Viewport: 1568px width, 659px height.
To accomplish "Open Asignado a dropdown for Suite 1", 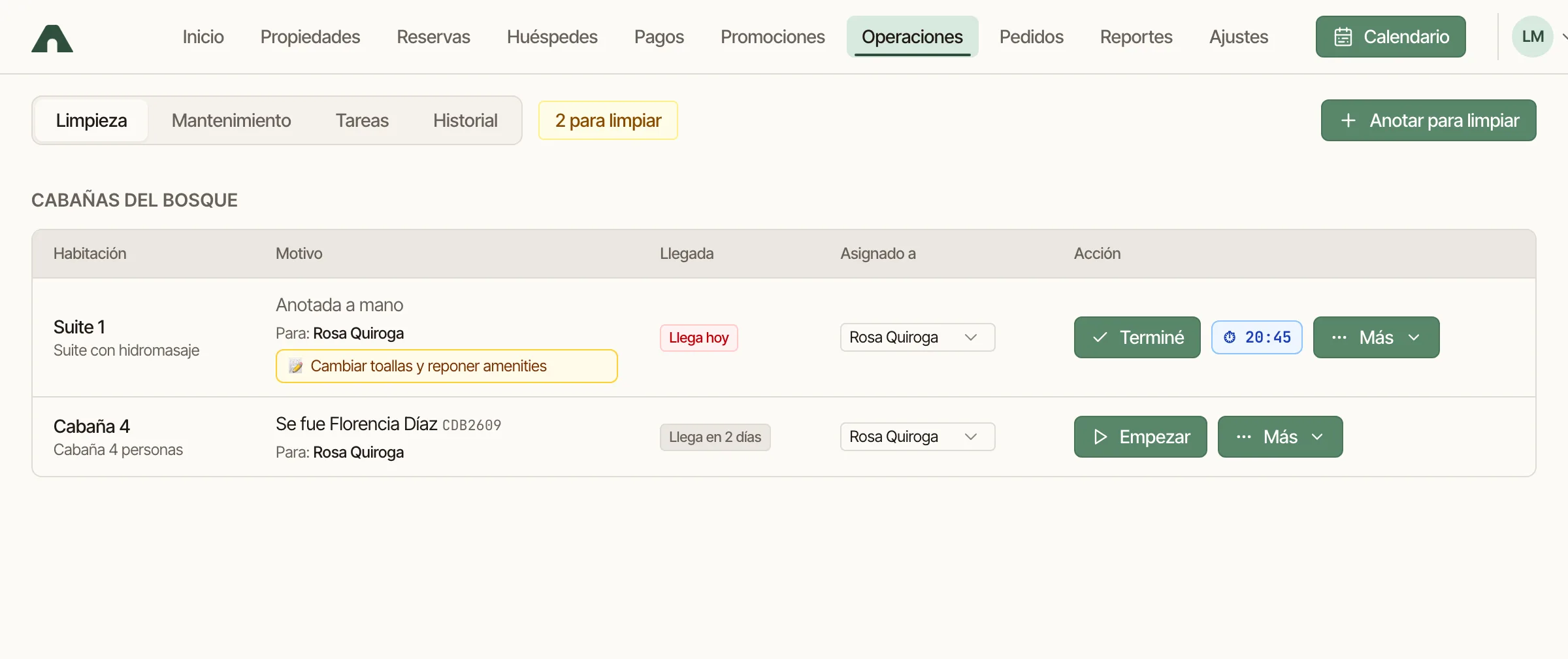I will tap(917, 337).
